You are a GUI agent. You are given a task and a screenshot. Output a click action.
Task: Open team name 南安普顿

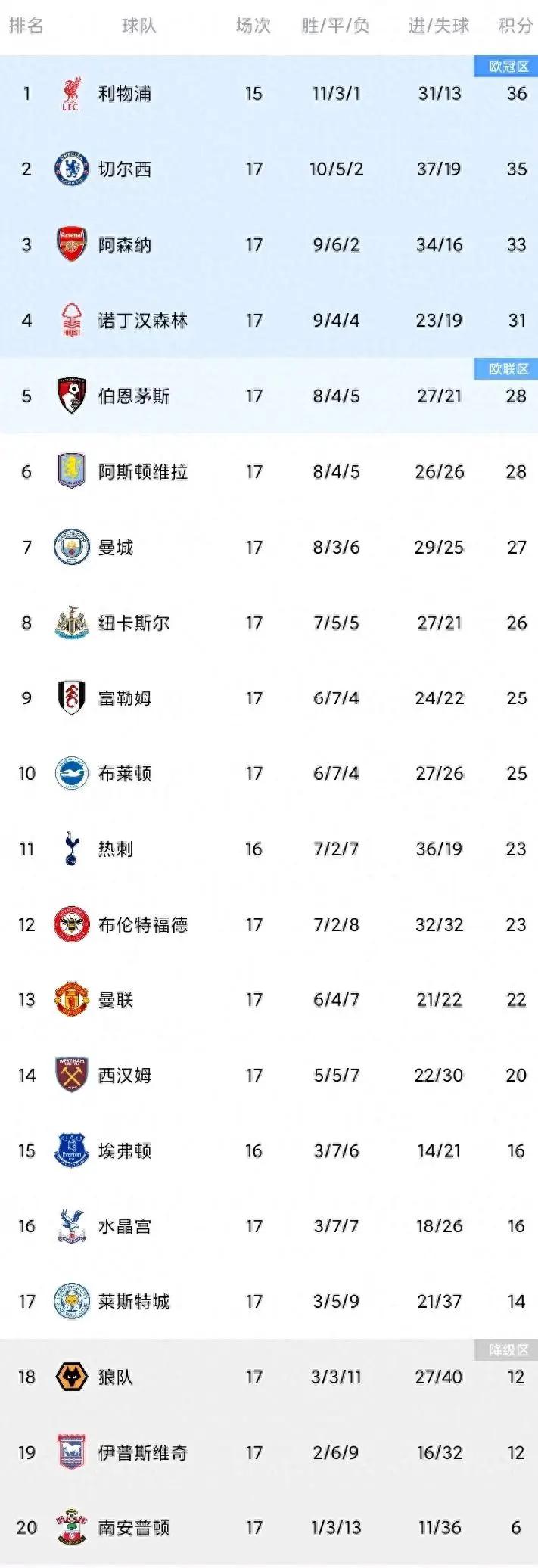[x=134, y=1527]
